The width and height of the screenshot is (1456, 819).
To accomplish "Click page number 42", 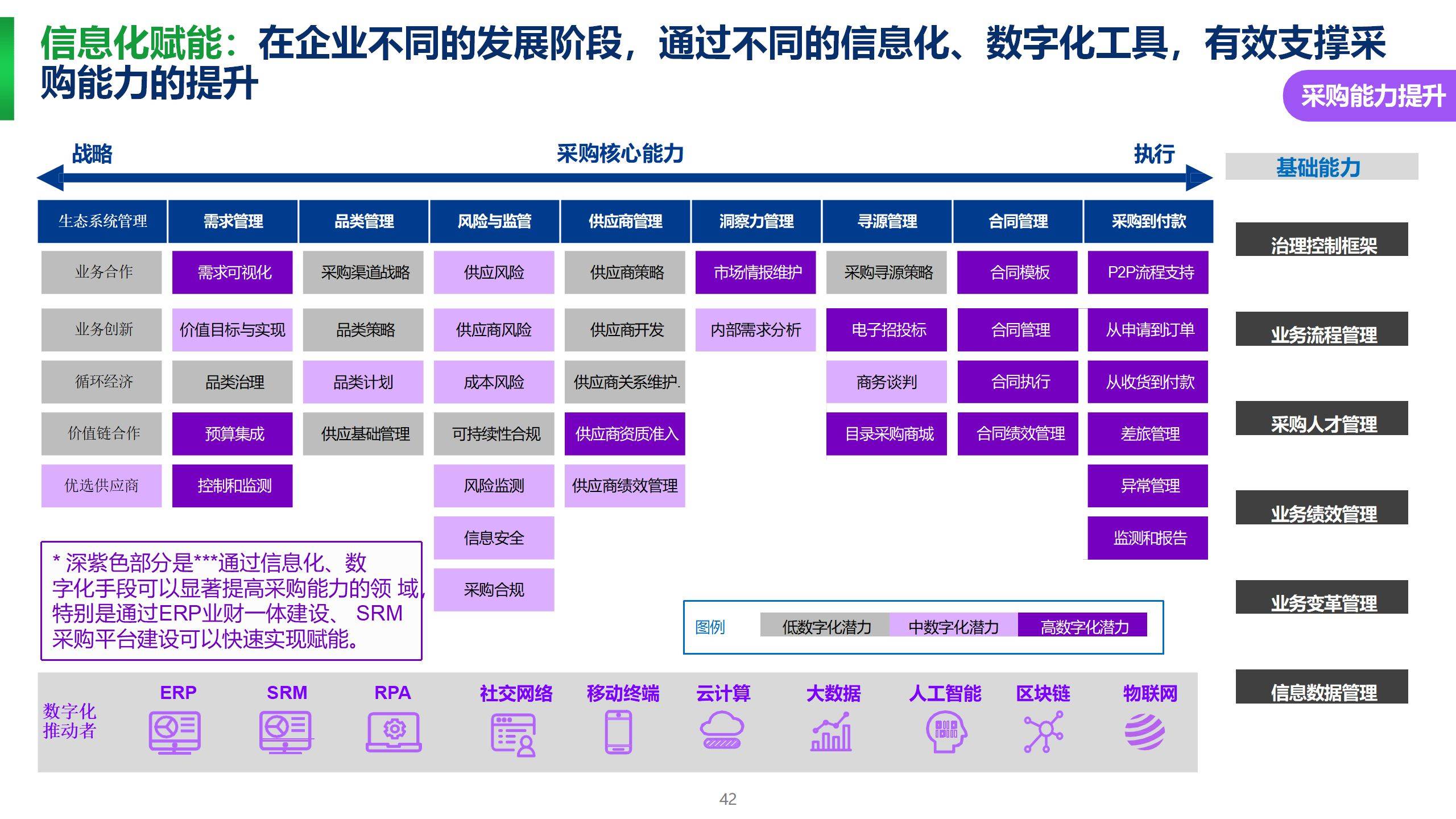I will click(728, 799).
